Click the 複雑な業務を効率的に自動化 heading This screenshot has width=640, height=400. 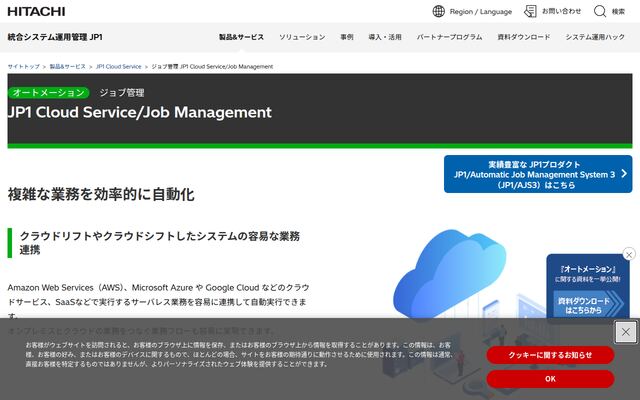point(101,194)
